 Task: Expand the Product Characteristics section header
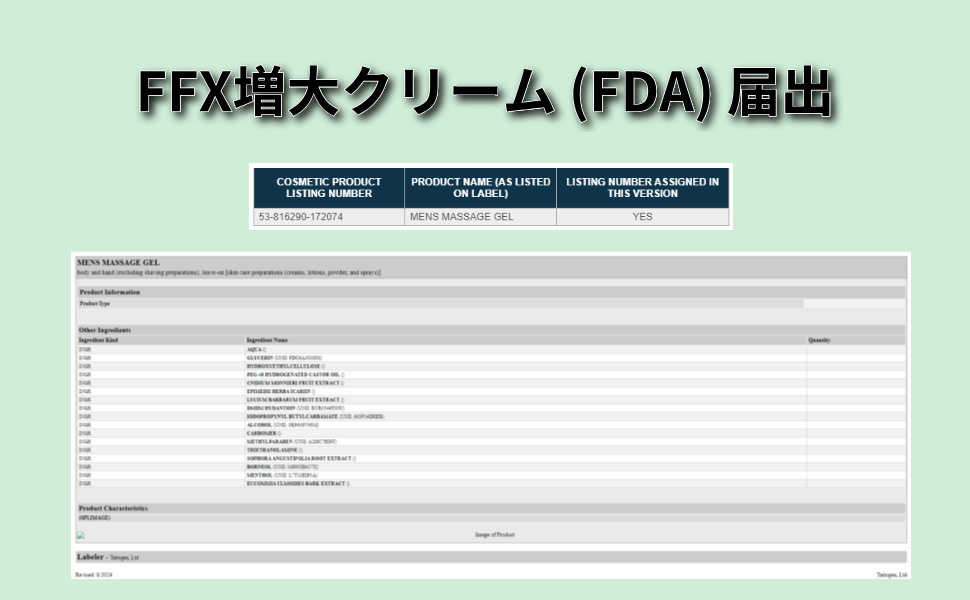(113, 508)
